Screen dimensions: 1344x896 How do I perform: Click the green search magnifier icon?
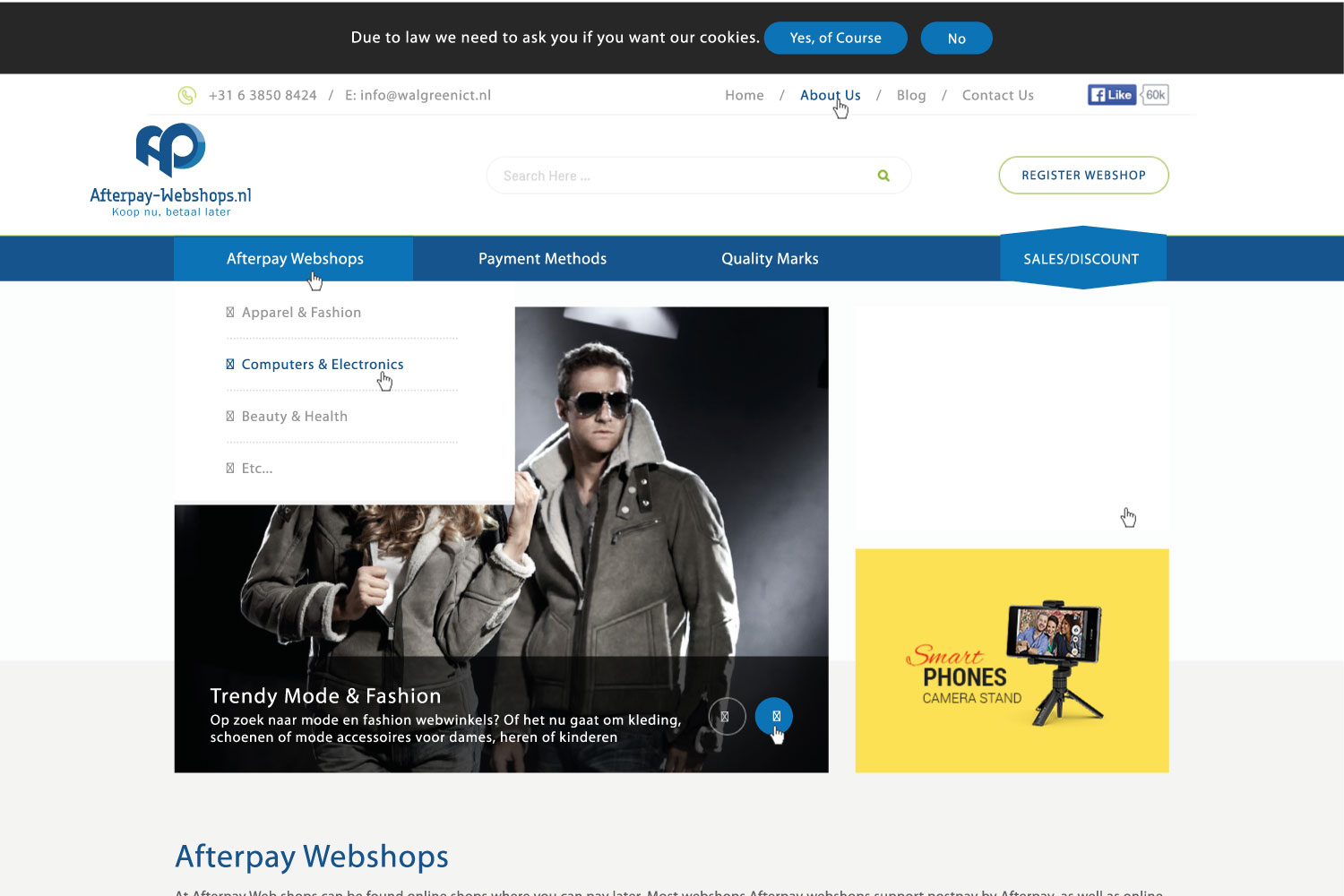(x=883, y=176)
